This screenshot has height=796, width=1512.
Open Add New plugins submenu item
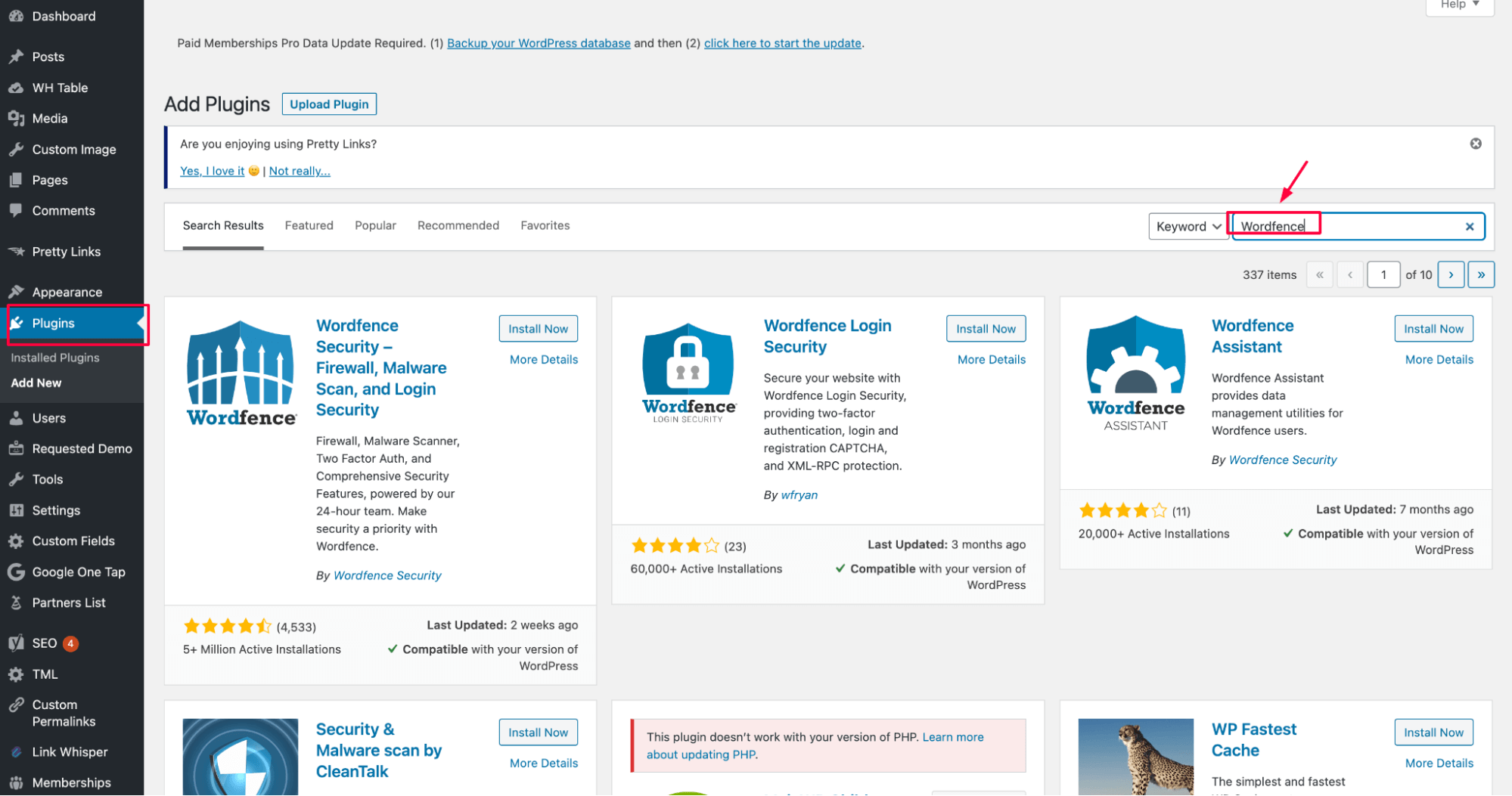pyautogui.click(x=36, y=383)
